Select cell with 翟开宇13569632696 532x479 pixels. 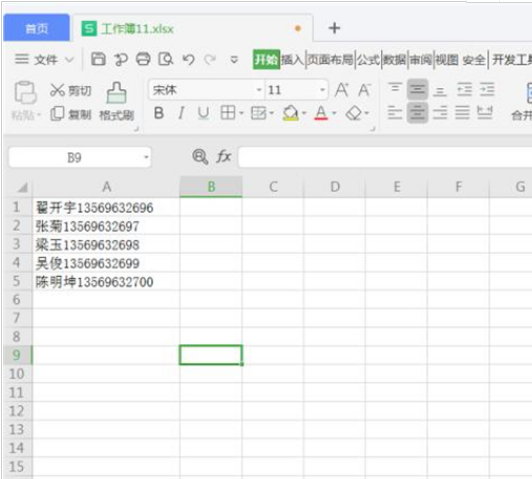point(106,207)
